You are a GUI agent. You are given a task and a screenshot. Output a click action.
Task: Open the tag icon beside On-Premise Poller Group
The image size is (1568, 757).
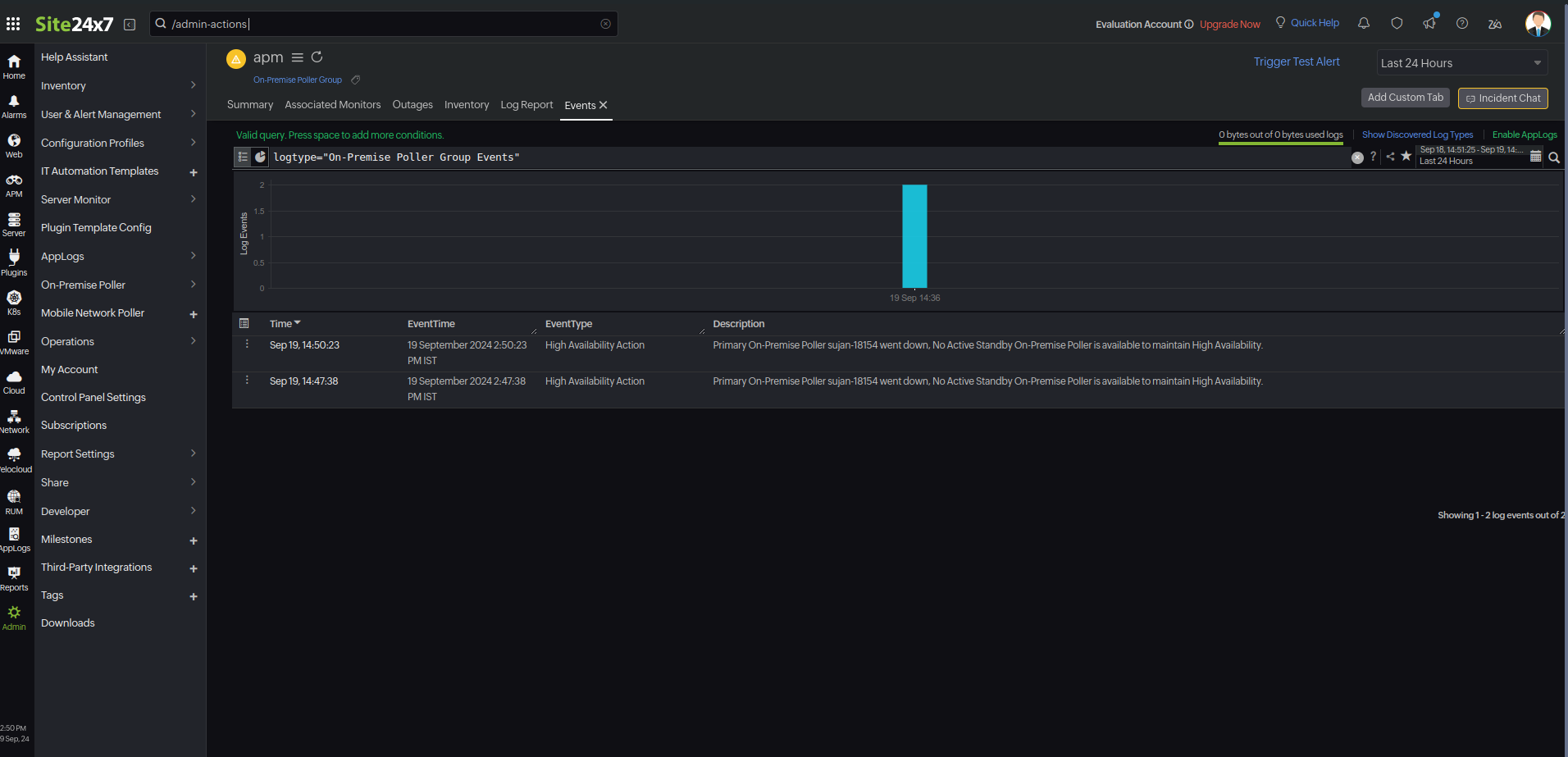(355, 80)
